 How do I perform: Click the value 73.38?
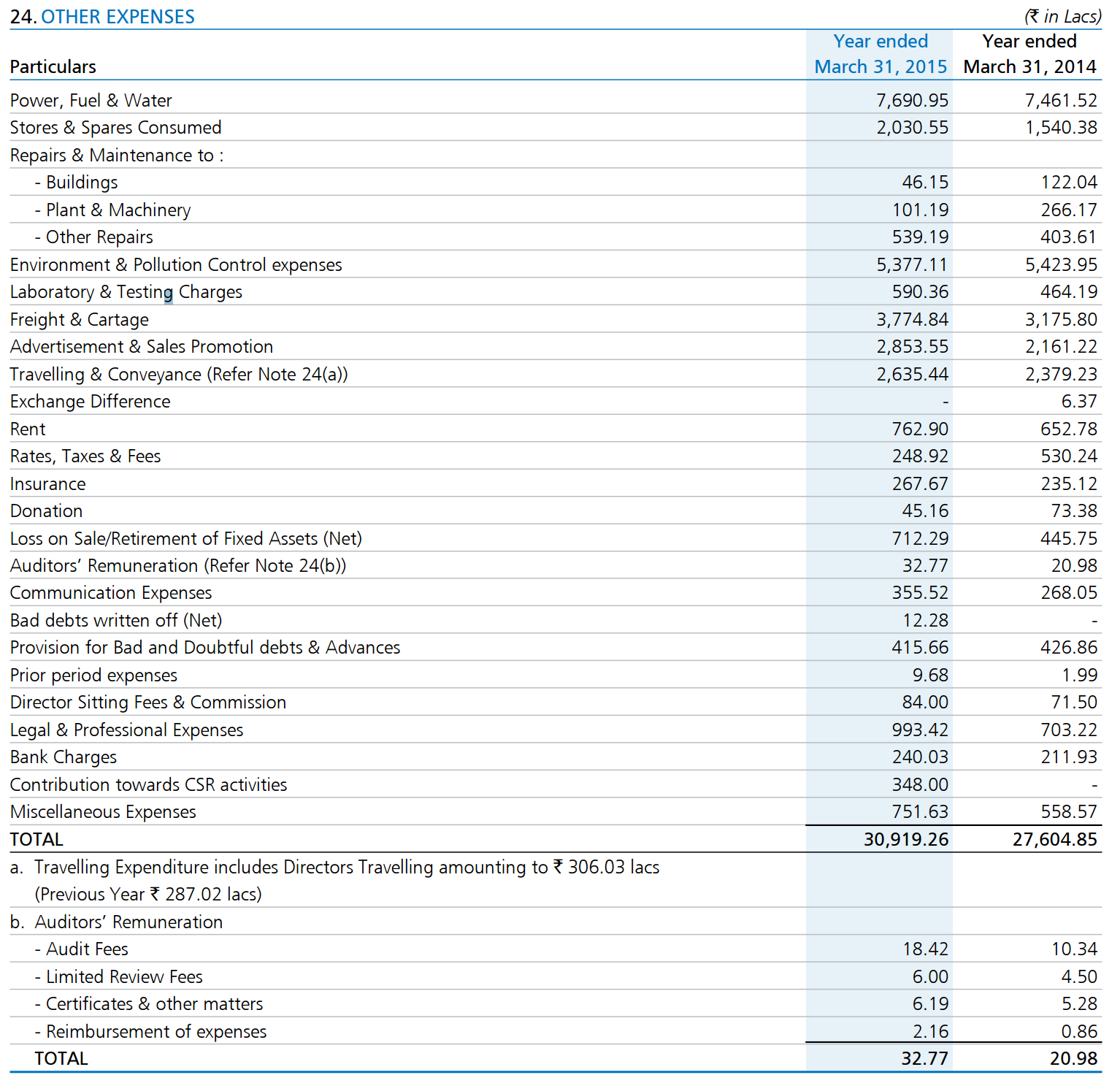[x=1074, y=510]
